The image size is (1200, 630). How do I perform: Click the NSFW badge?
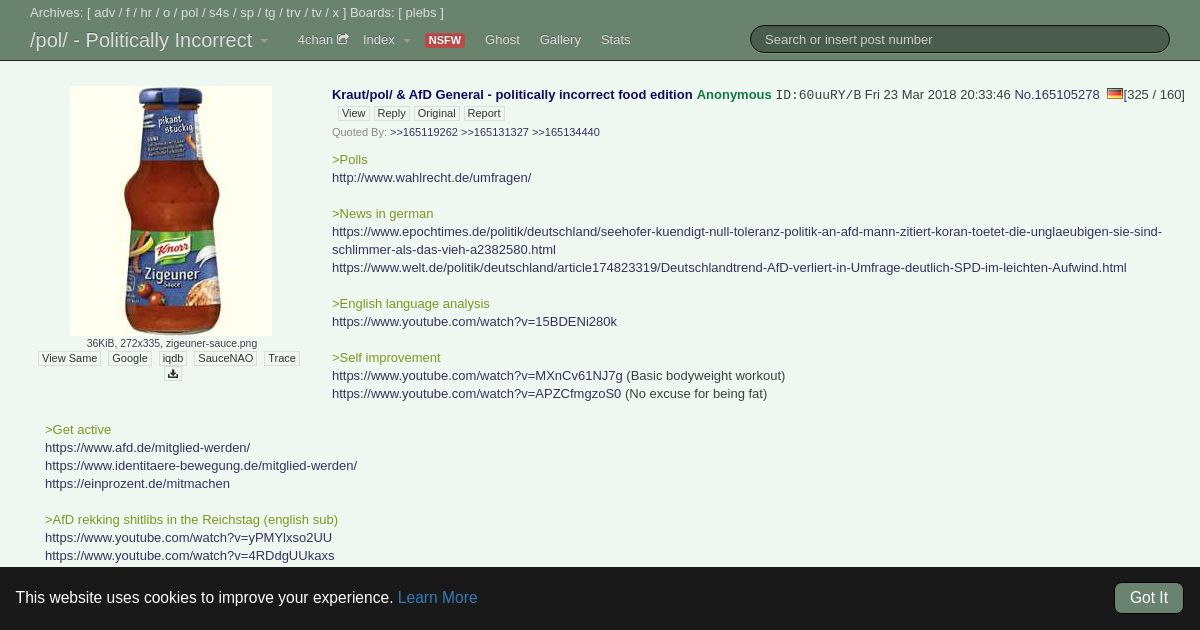[x=445, y=40]
